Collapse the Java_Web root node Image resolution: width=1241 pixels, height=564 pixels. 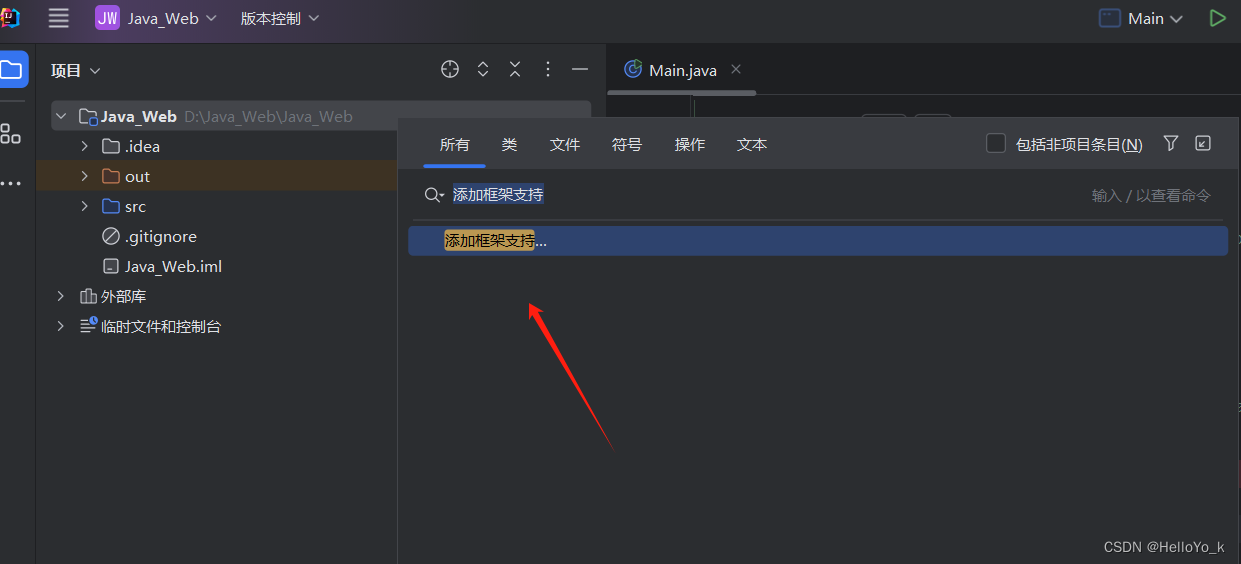point(61,116)
